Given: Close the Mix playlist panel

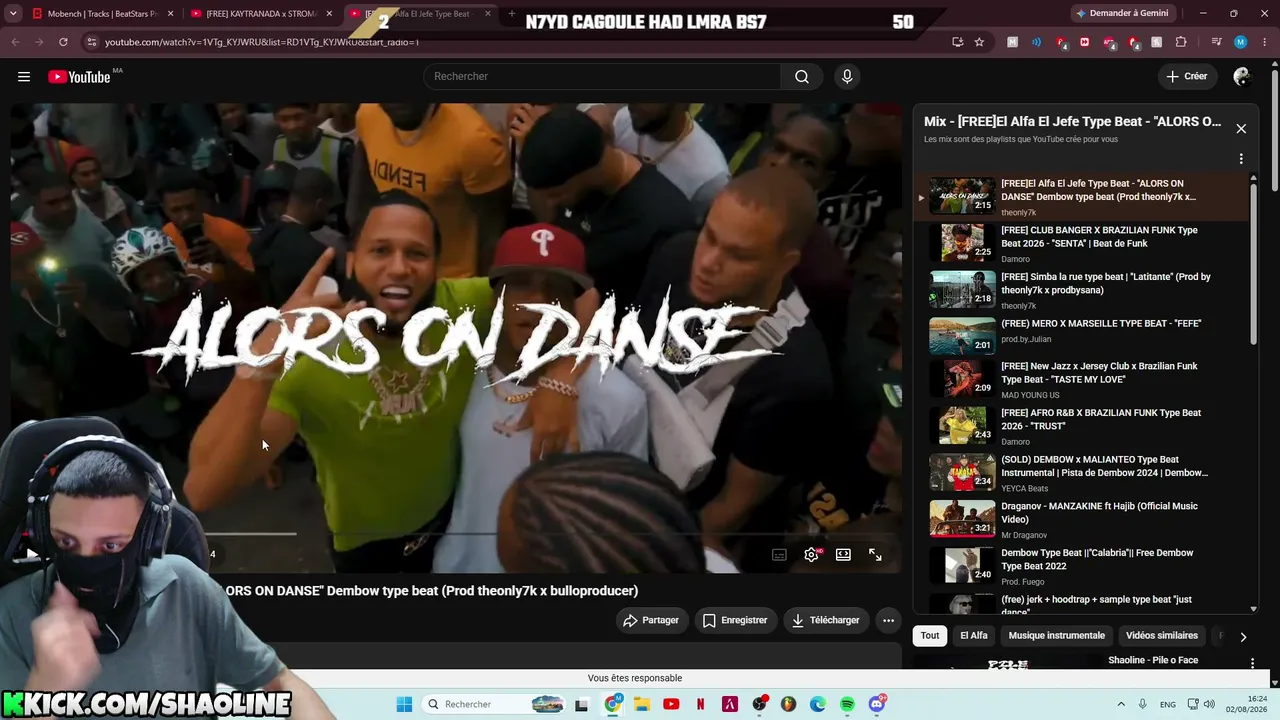Looking at the screenshot, I should pyautogui.click(x=1241, y=128).
